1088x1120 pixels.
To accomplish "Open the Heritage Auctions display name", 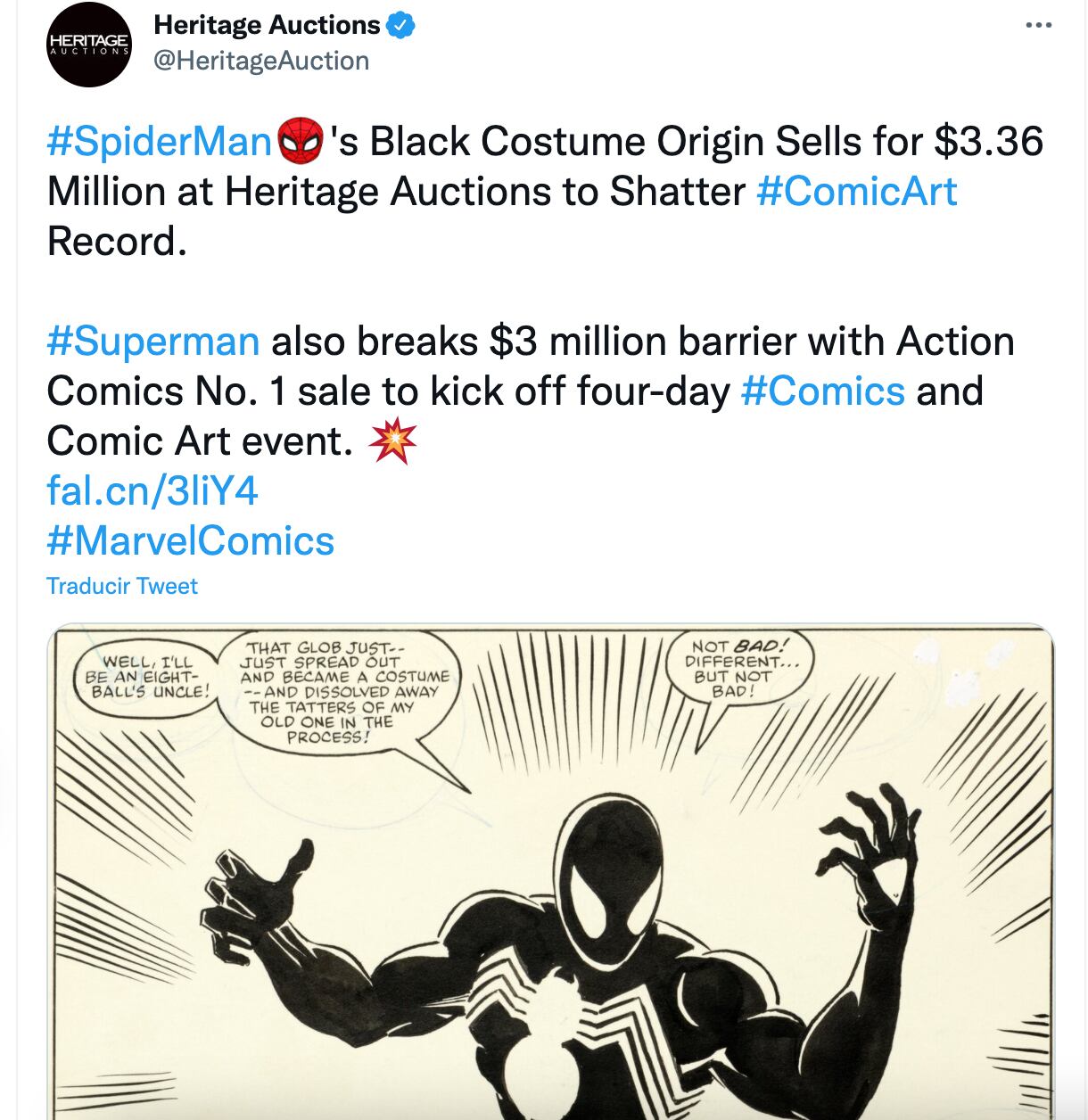I will coord(267,26).
